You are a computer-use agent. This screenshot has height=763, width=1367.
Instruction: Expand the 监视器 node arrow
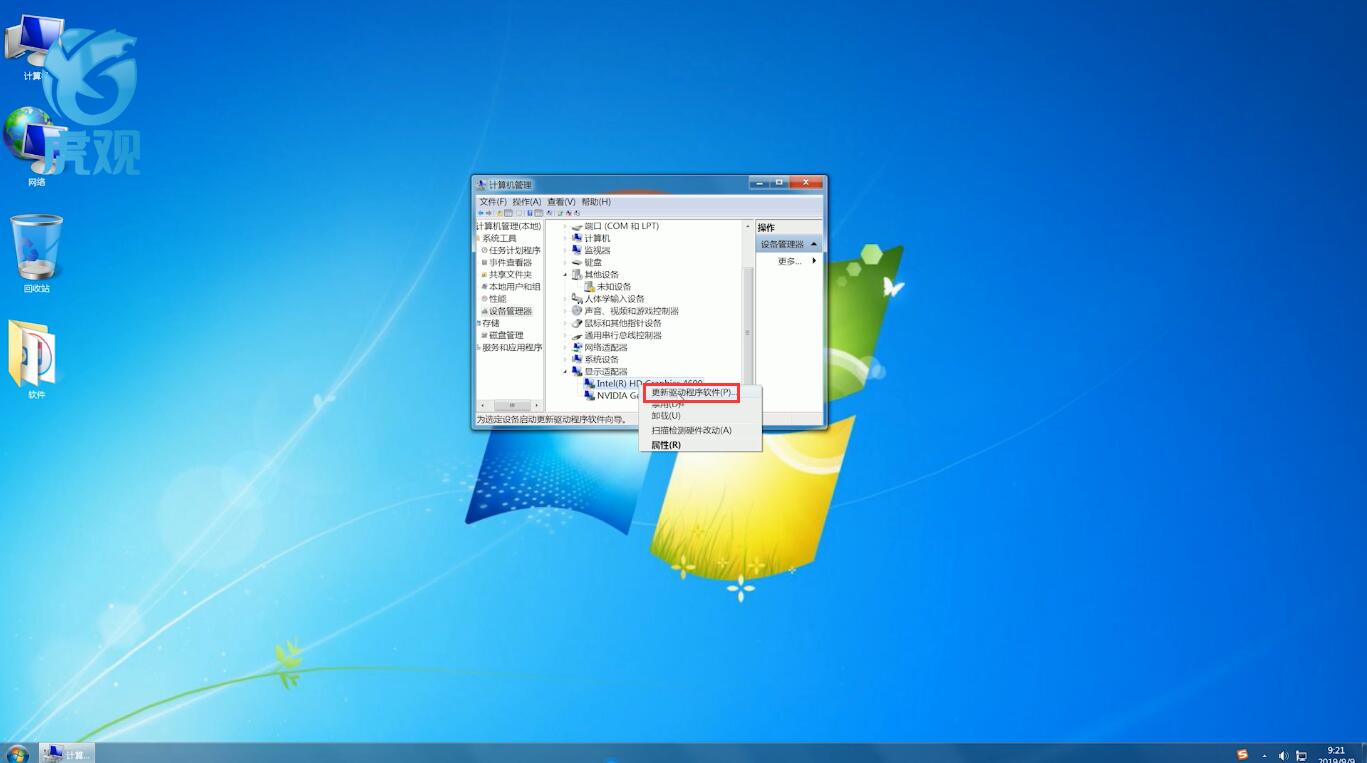[565, 250]
